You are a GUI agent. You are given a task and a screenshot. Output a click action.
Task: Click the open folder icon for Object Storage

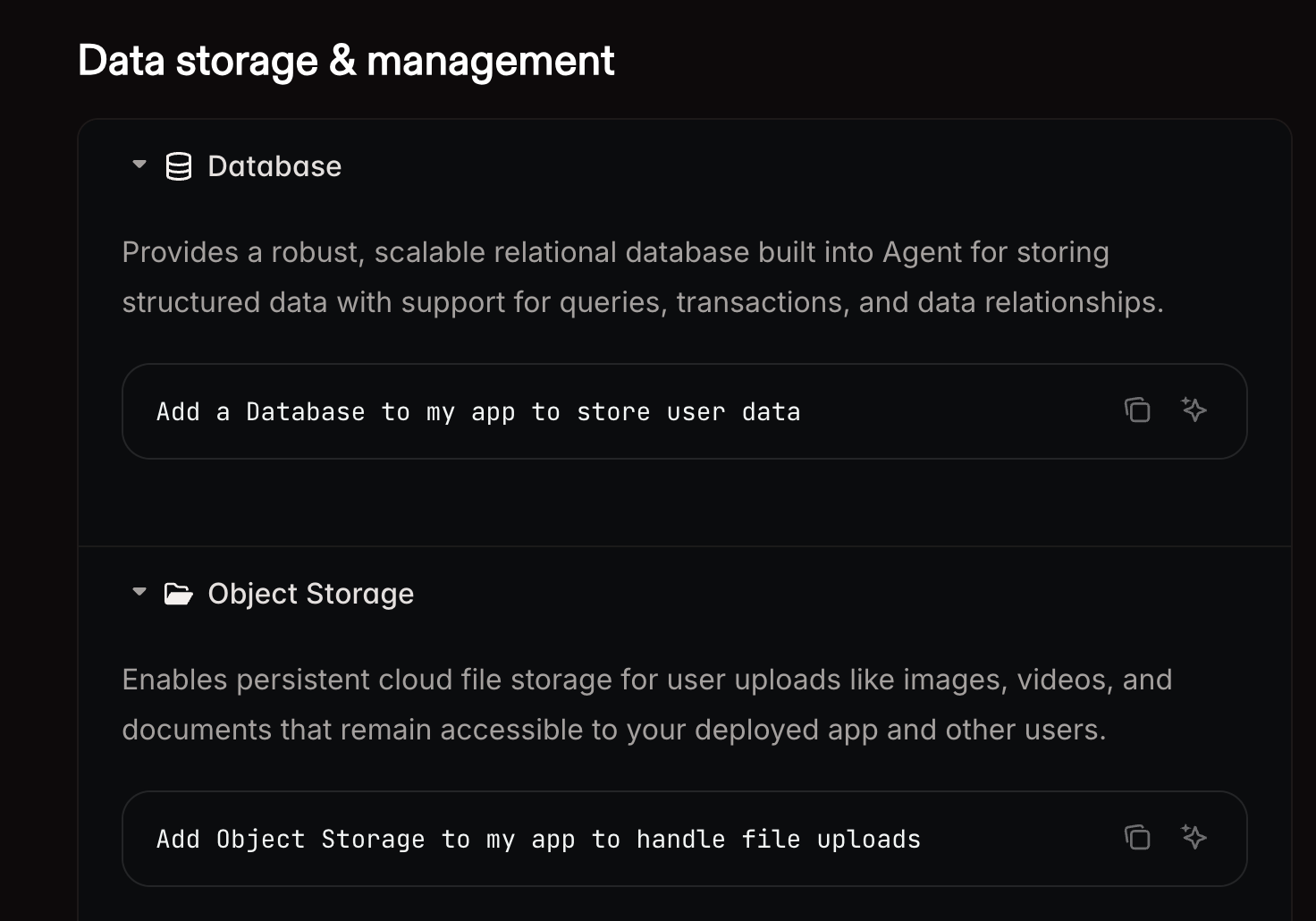click(x=179, y=594)
